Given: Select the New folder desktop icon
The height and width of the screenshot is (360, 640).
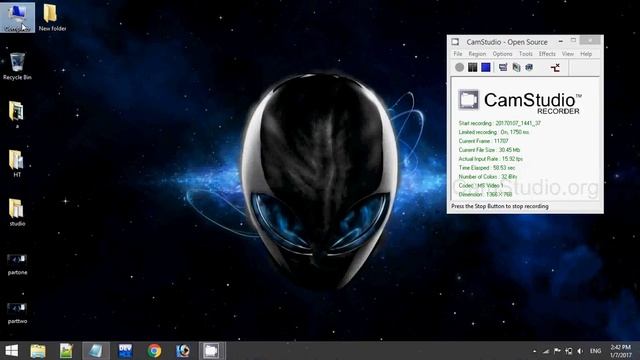Looking at the screenshot, I should click(52, 18).
